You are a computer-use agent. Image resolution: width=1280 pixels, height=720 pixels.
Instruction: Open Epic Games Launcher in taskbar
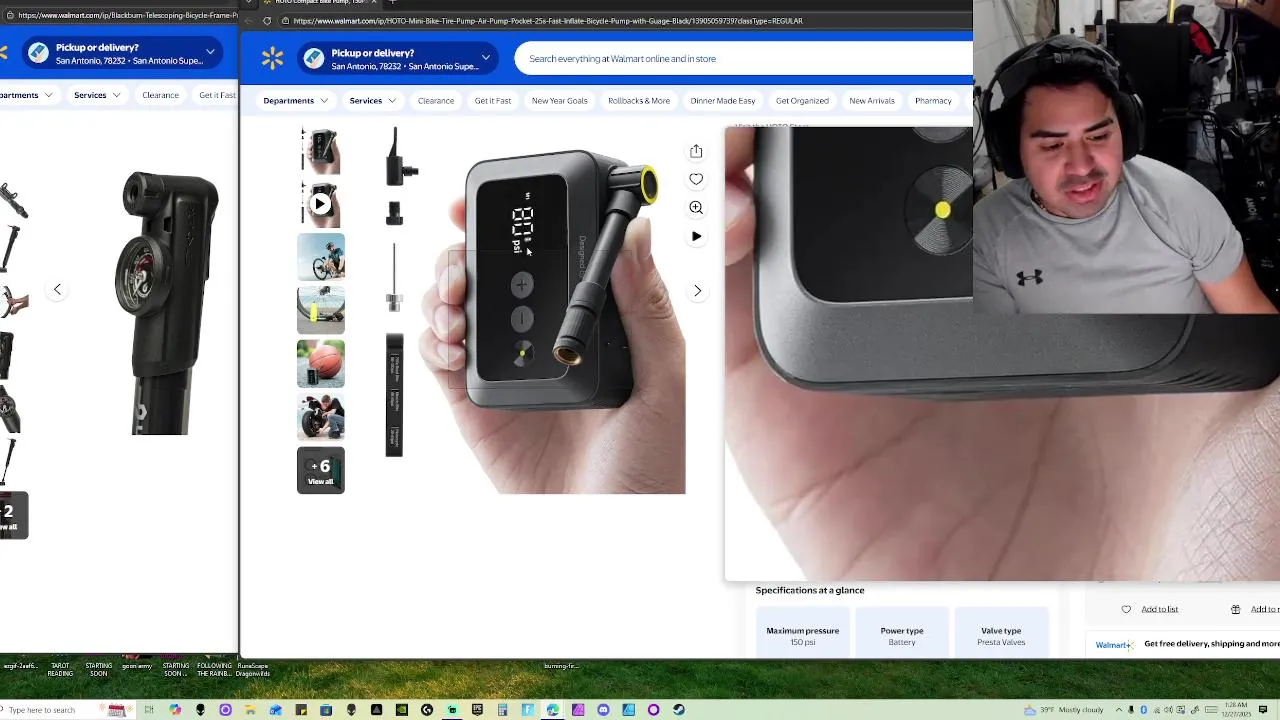(477, 709)
